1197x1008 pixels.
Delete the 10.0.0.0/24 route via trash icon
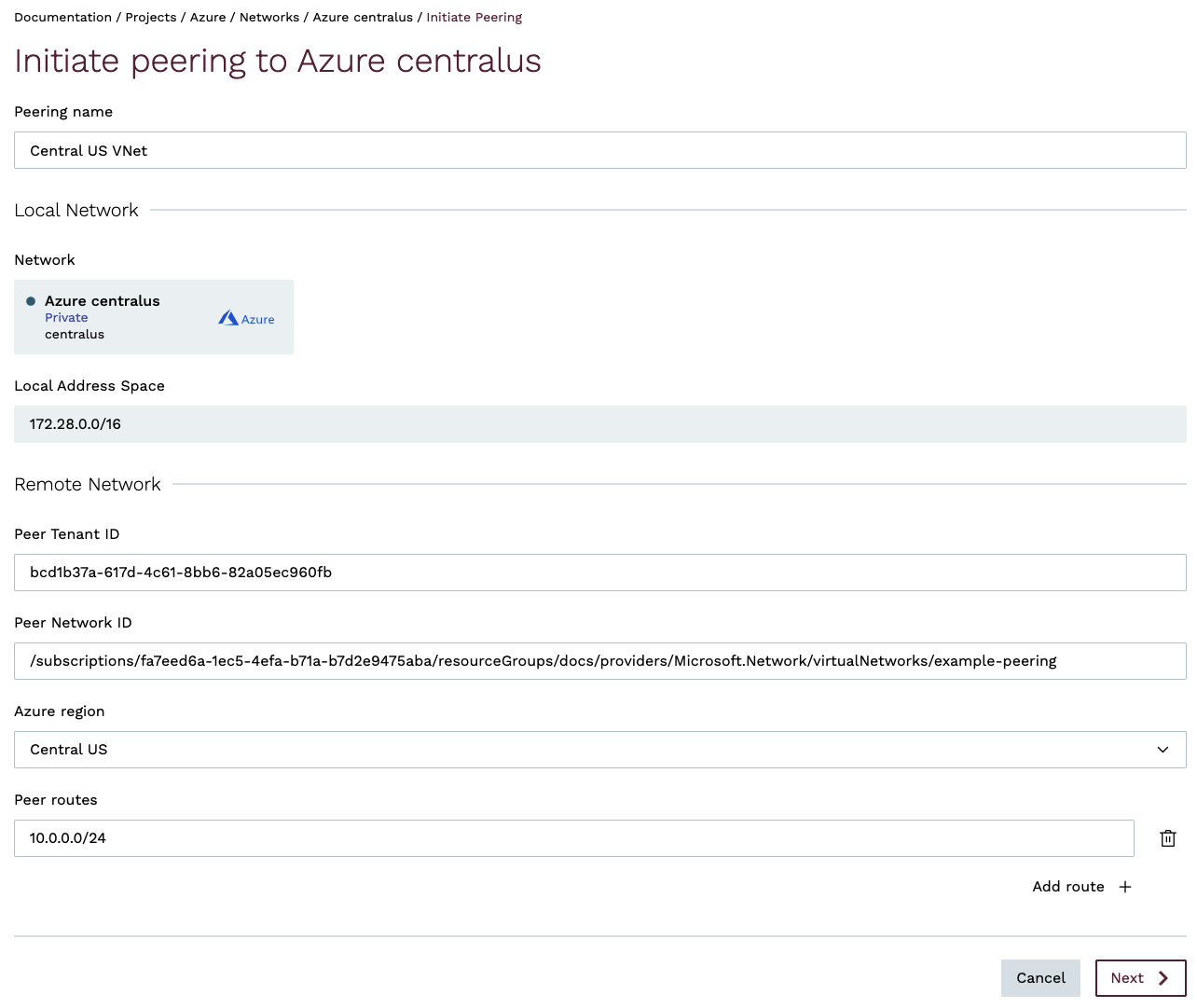point(1168,838)
